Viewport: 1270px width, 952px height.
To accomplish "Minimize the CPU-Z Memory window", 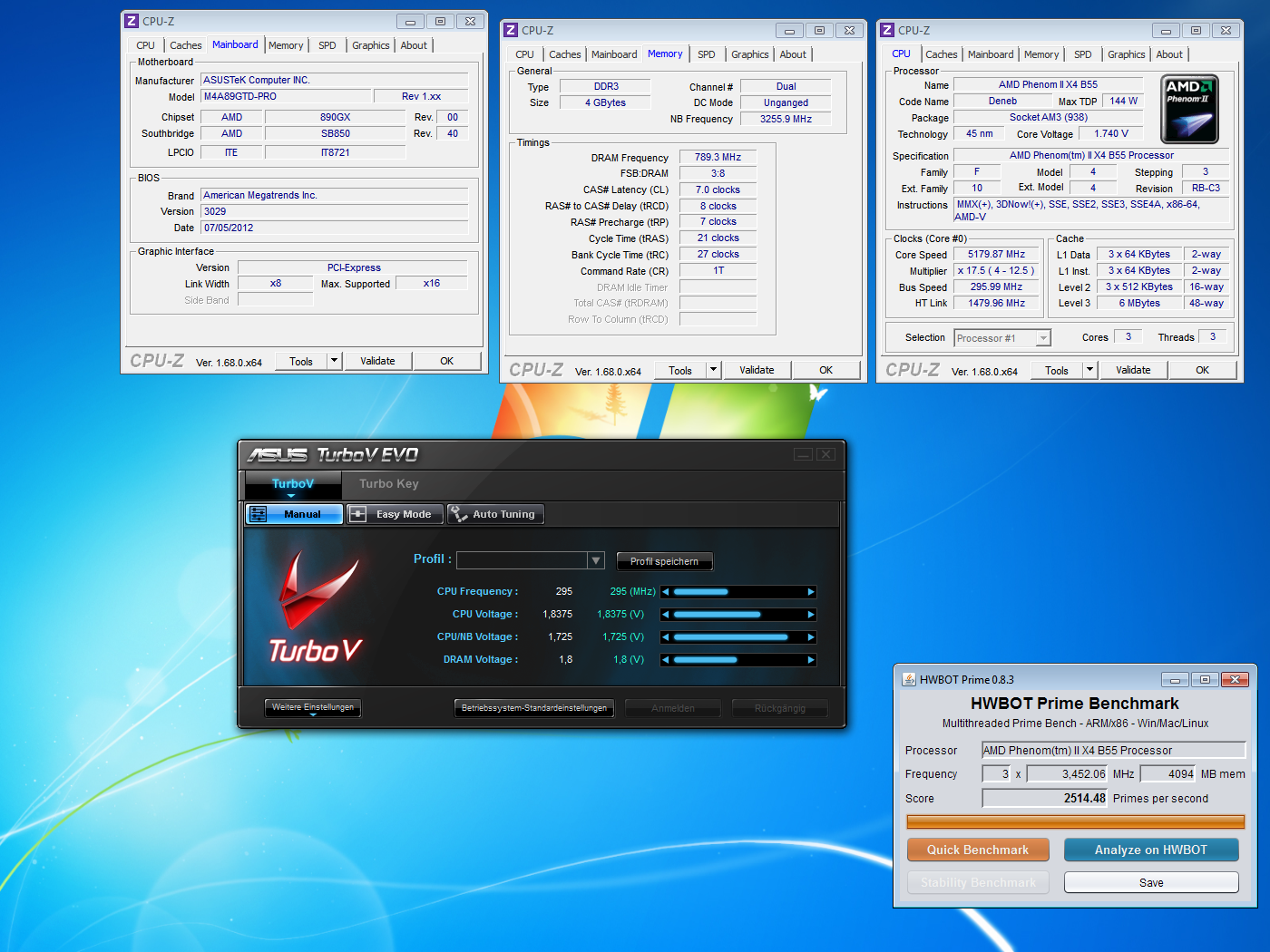I will click(x=789, y=30).
